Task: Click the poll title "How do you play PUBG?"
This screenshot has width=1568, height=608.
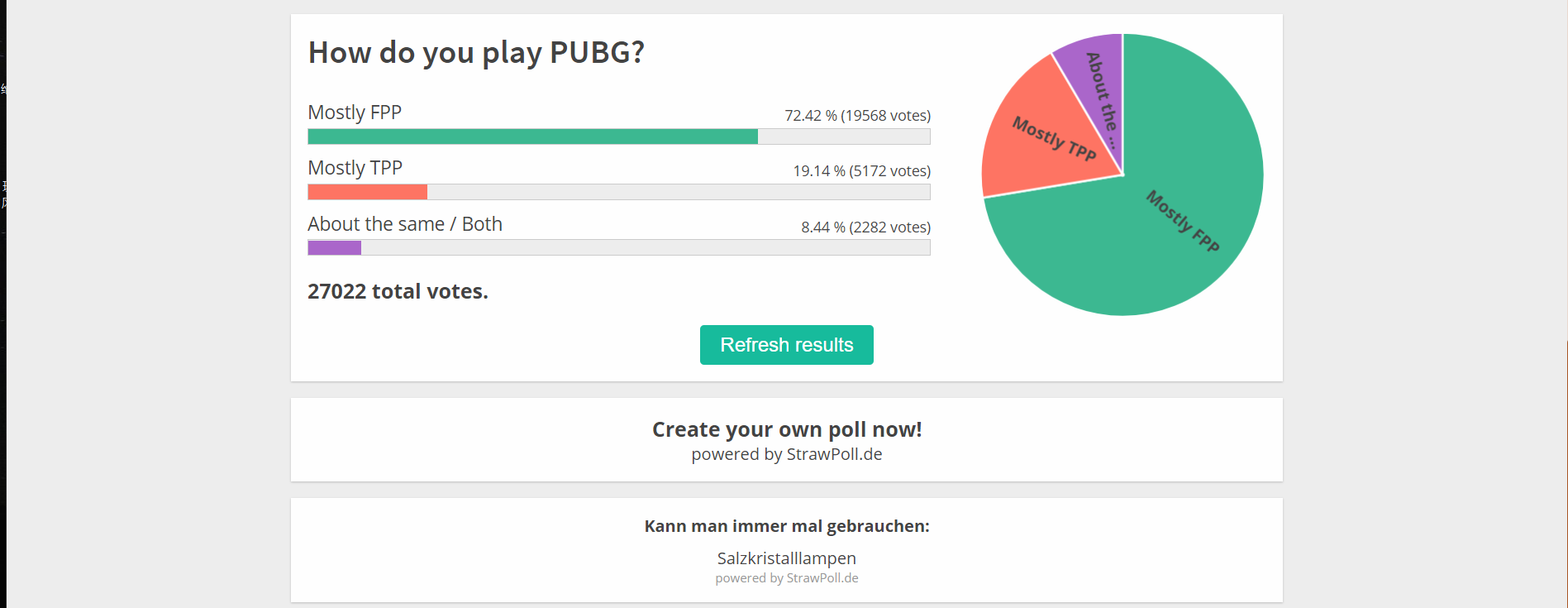Action: click(476, 52)
